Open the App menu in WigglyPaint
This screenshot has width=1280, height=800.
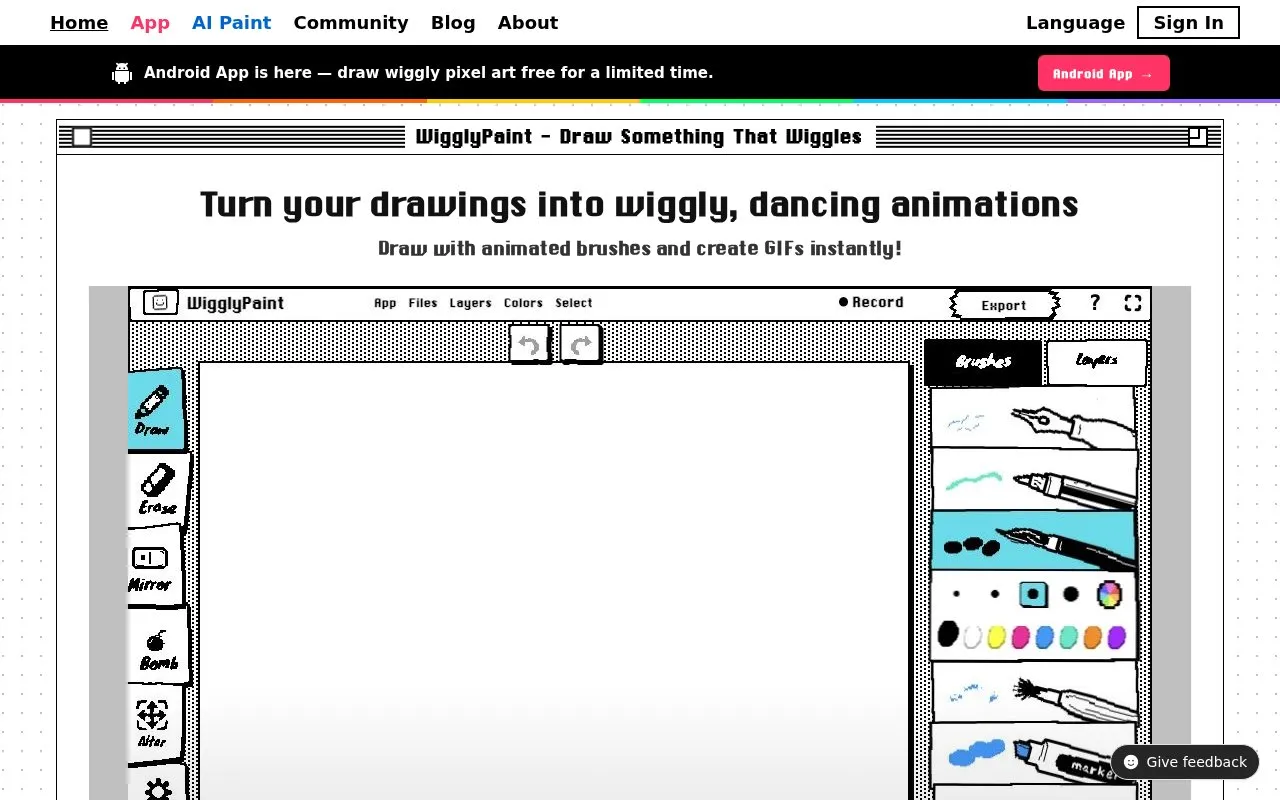point(385,303)
